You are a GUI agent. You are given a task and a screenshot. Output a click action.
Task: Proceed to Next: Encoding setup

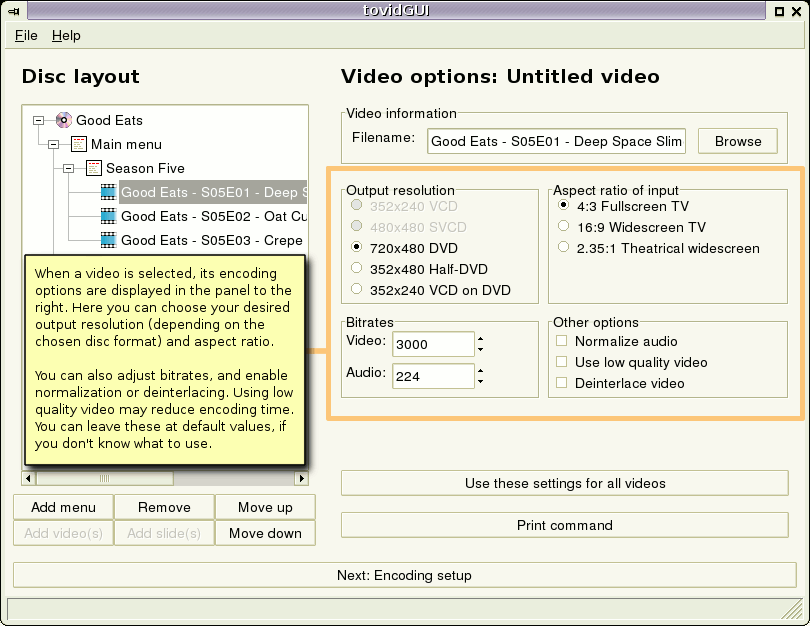tap(405, 575)
